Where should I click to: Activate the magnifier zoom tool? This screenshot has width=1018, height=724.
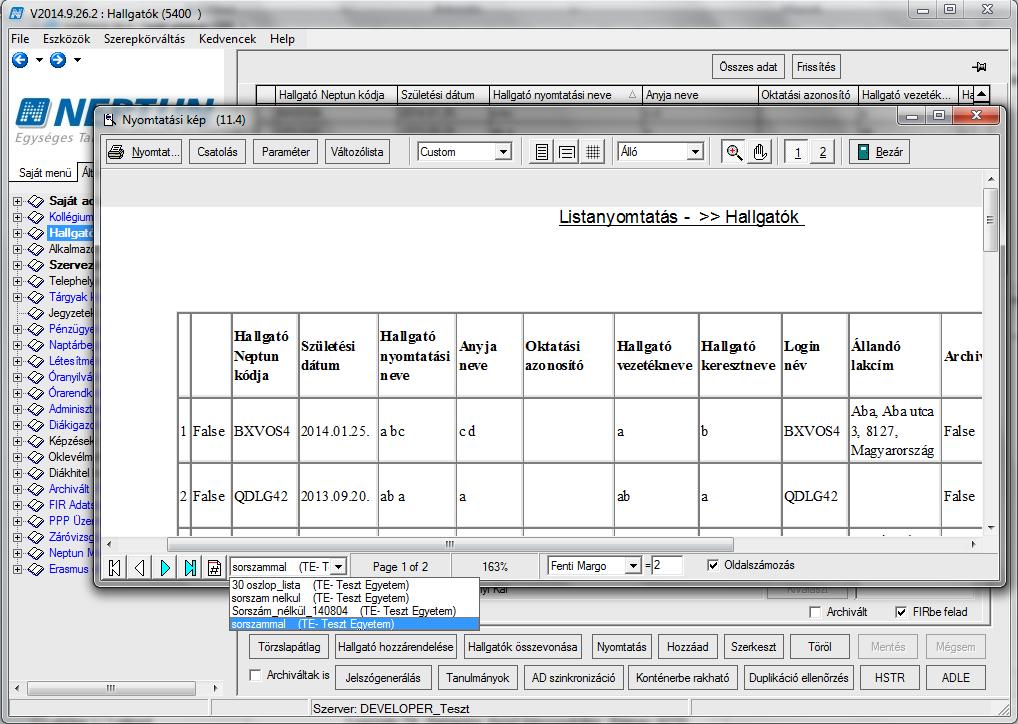tap(734, 152)
